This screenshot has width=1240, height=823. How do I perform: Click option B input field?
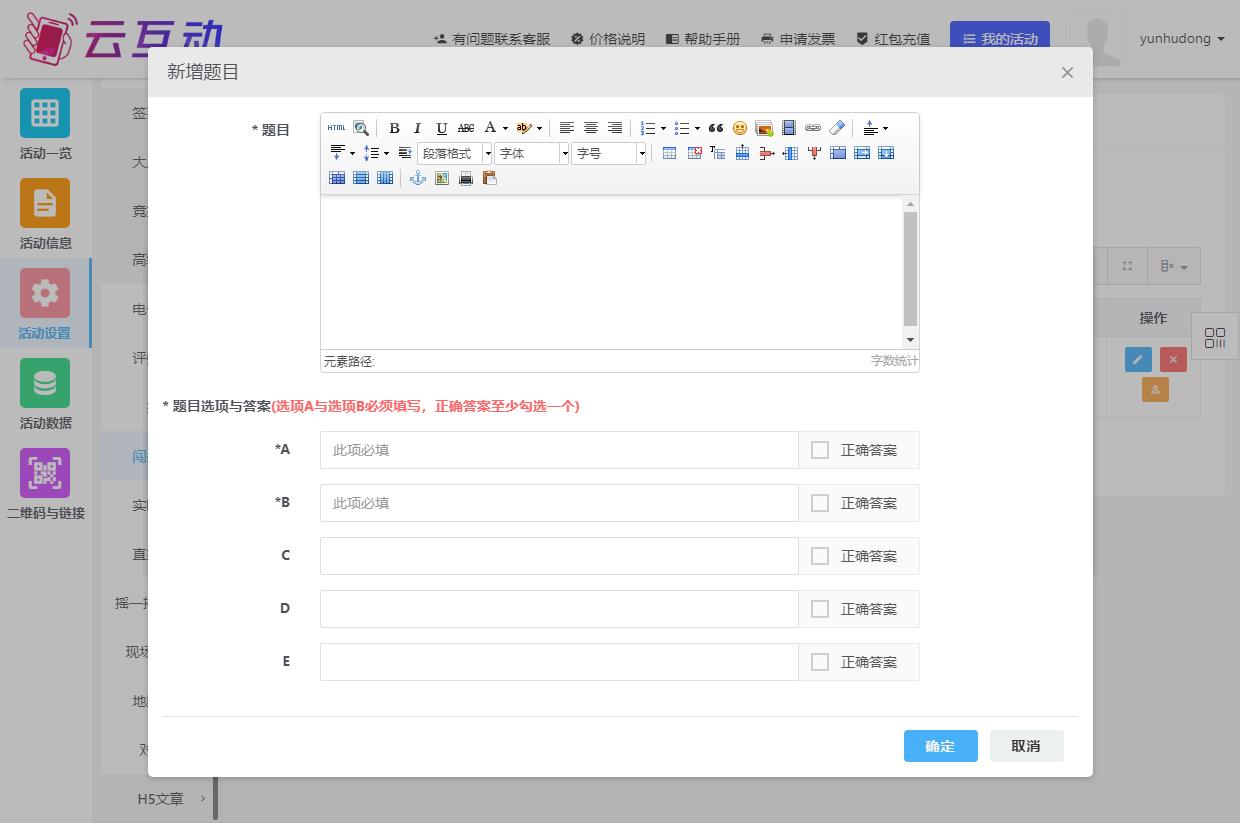(x=559, y=503)
